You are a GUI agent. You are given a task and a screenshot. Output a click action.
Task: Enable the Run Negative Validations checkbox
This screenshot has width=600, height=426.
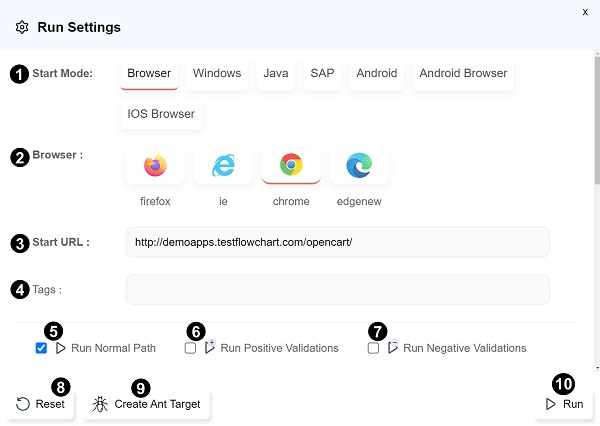click(373, 348)
